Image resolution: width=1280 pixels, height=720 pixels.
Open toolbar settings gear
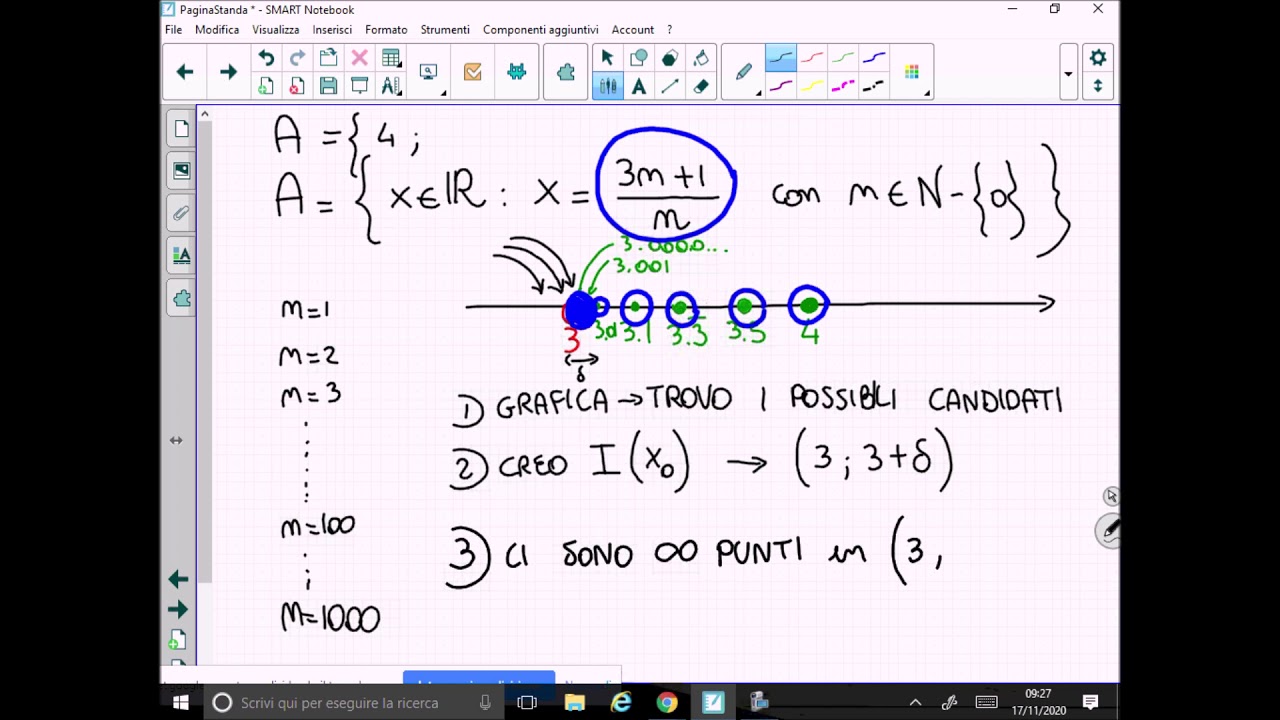(x=1098, y=58)
